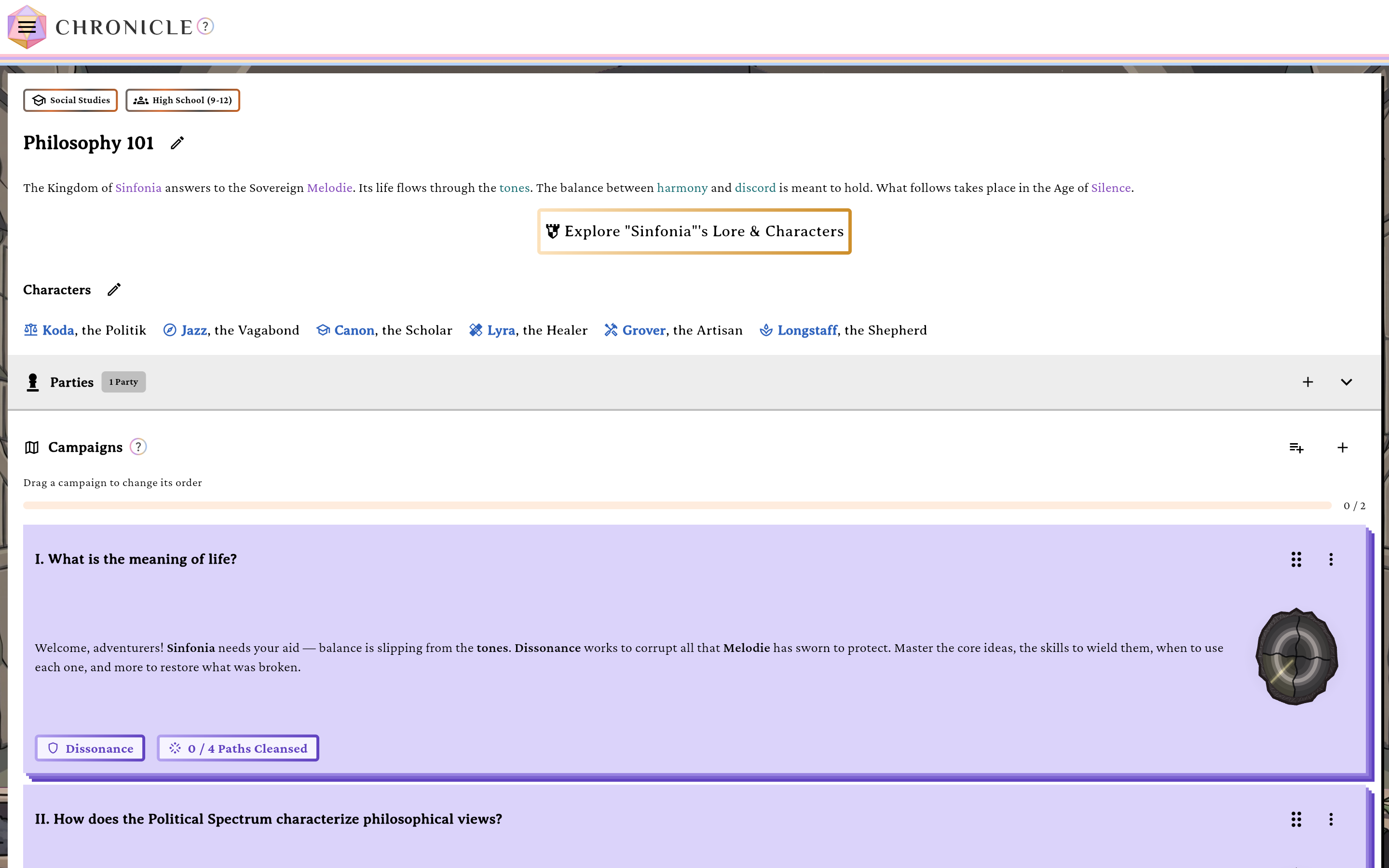1389x868 pixels.
Task: Open the more options menu of campaign II
Action: 1331,819
